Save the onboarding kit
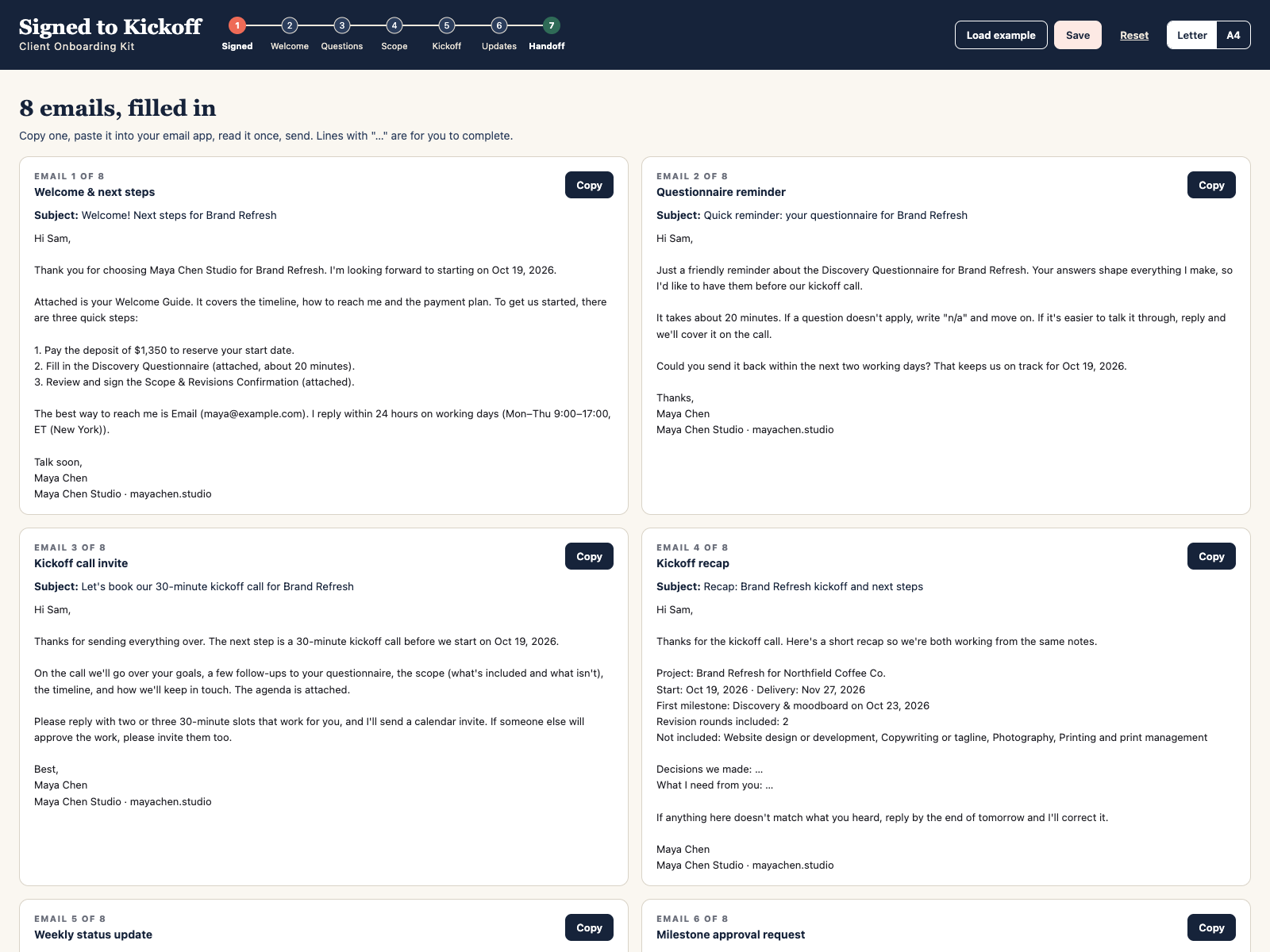The height and width of the screenshot is (952, 1270). [x=1078, y=35]
